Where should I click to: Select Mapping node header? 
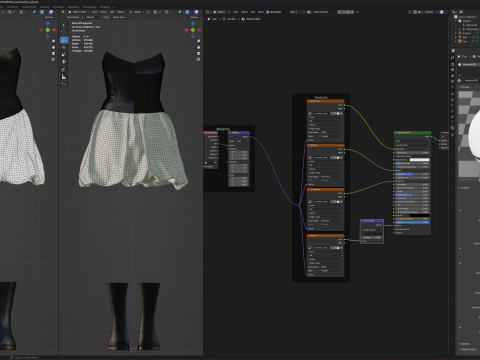coord(239,133)
